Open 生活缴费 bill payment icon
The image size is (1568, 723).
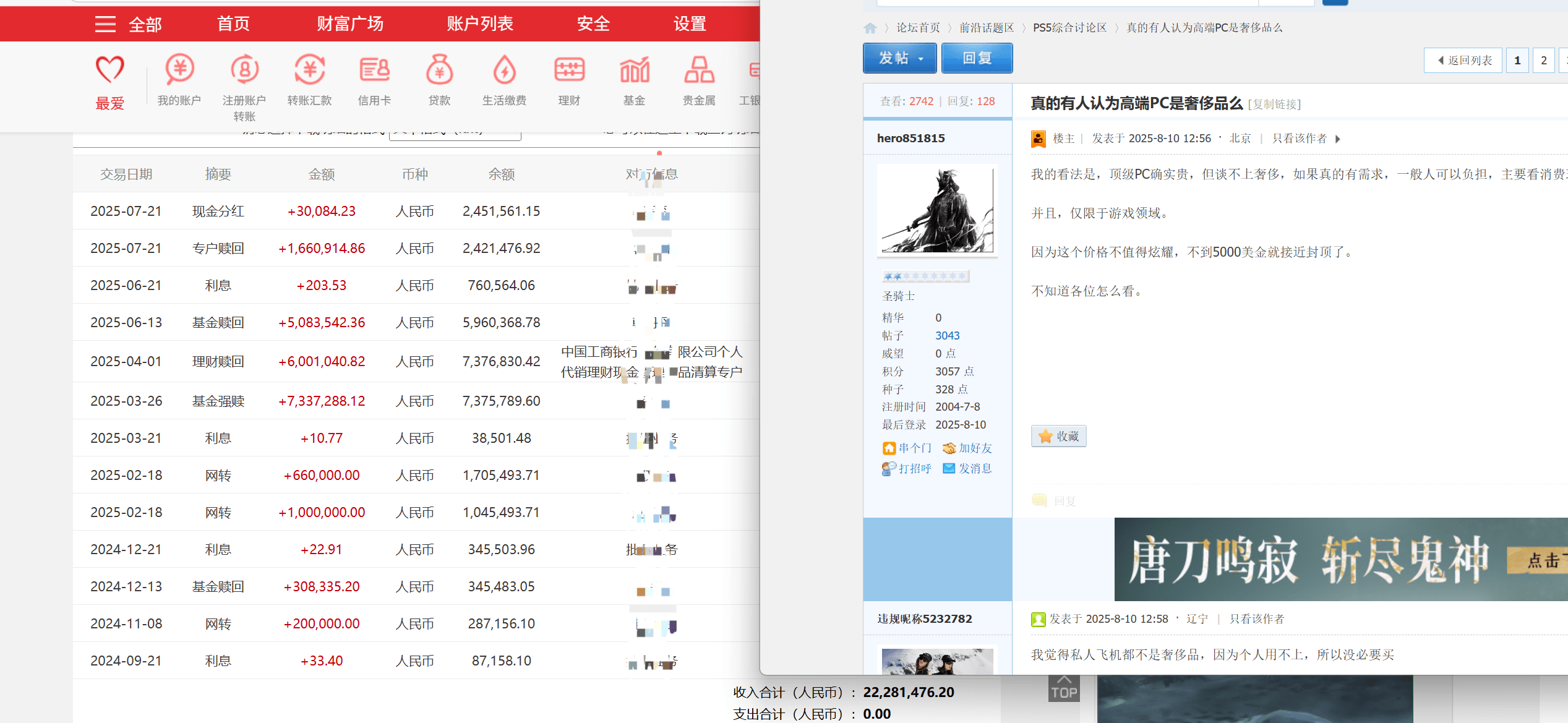tap(504, 70)
